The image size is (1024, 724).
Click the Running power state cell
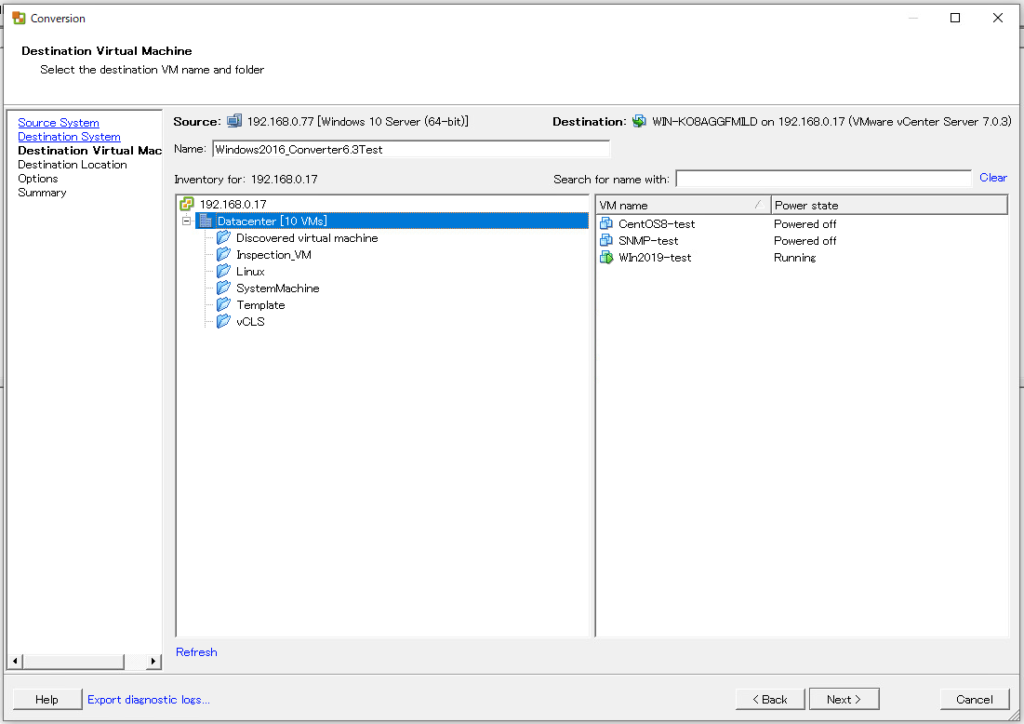click(x=795, y=257)
